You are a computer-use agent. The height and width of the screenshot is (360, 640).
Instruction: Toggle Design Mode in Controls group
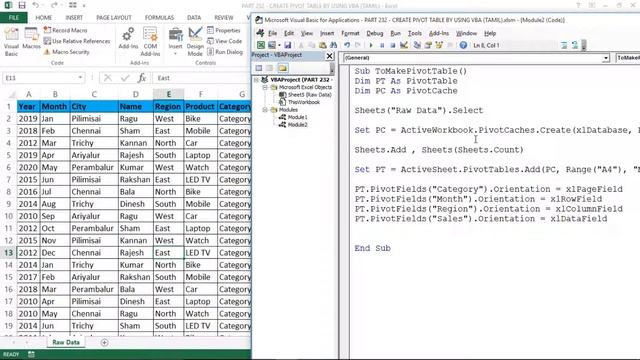[195, 42]
